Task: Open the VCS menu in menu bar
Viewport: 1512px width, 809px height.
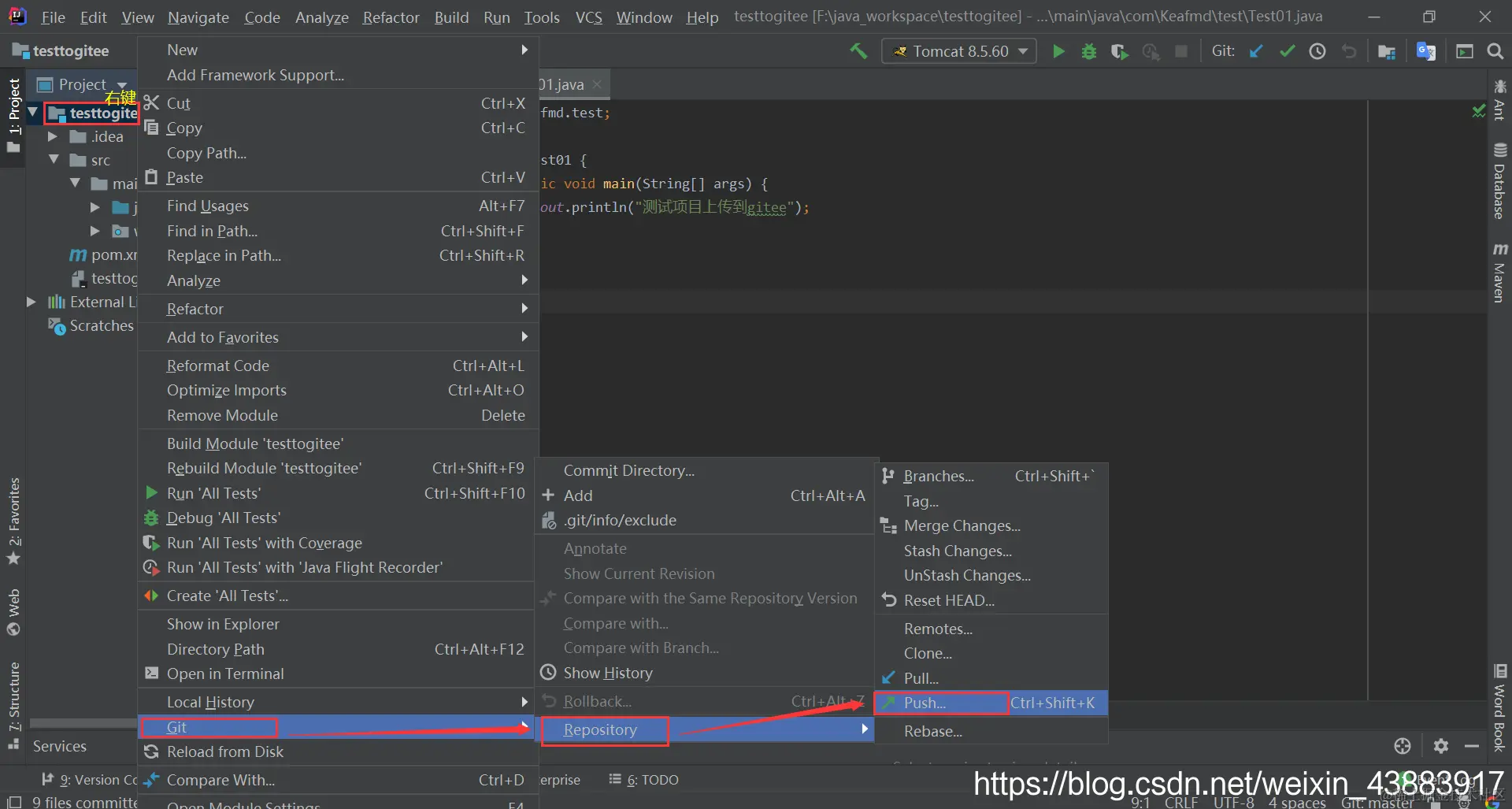Action: point(588,17)
